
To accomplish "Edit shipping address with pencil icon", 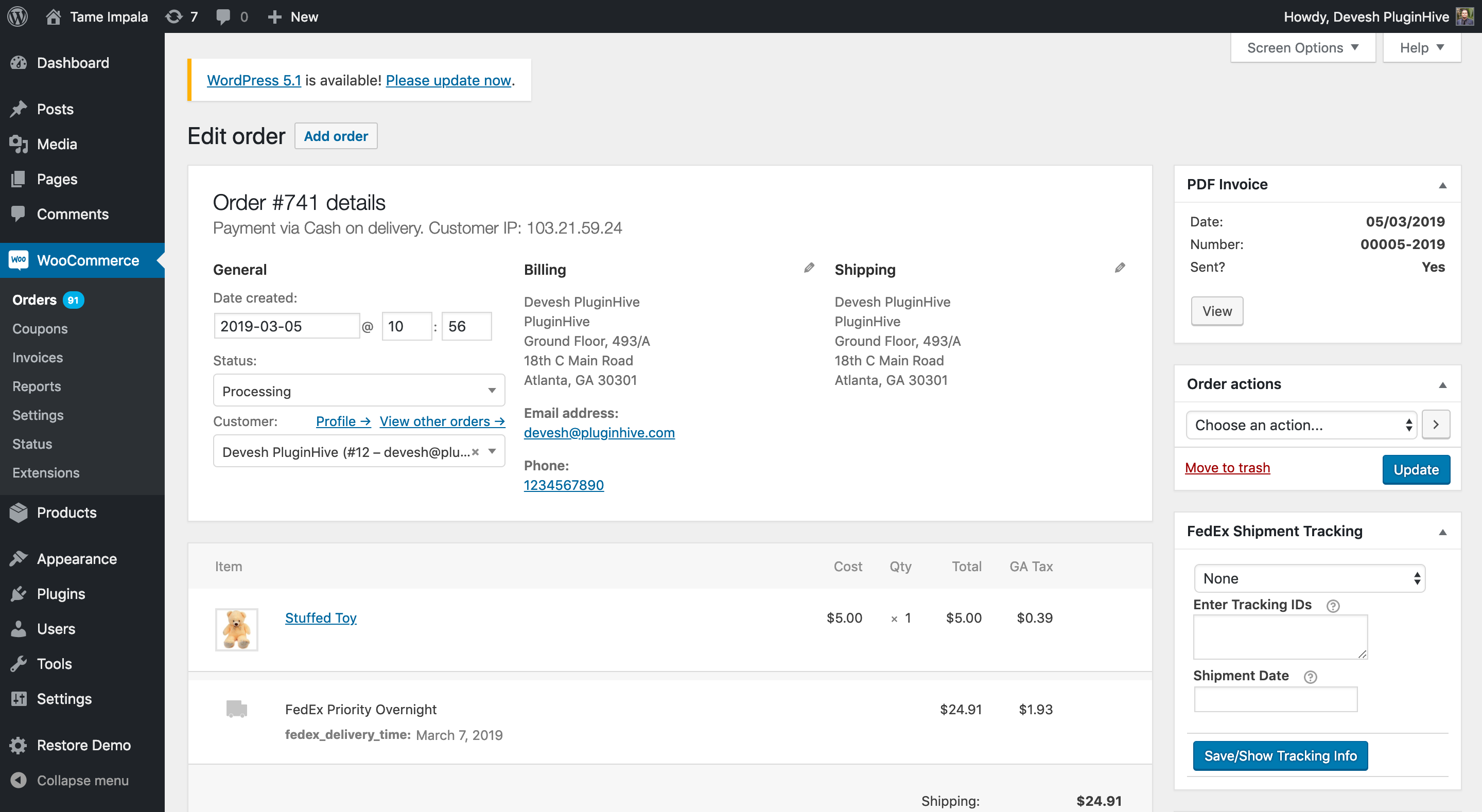I will (x=1120, y=268).
